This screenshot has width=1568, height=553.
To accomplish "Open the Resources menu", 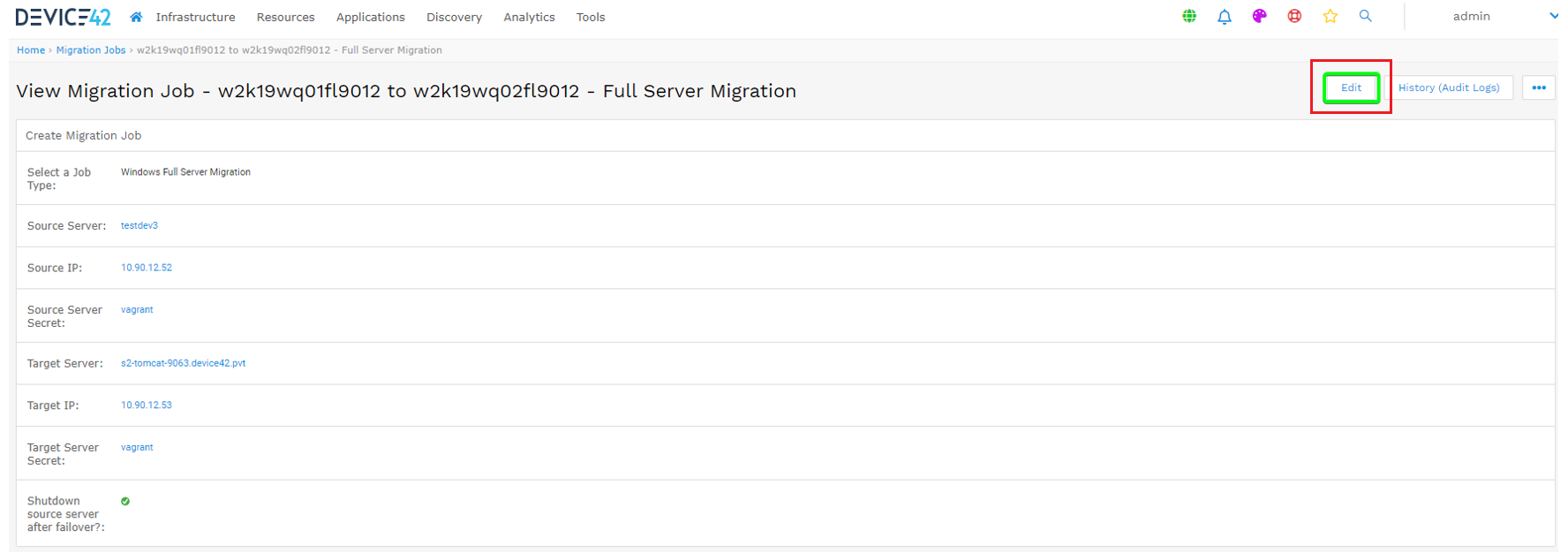I will point(285,17).
